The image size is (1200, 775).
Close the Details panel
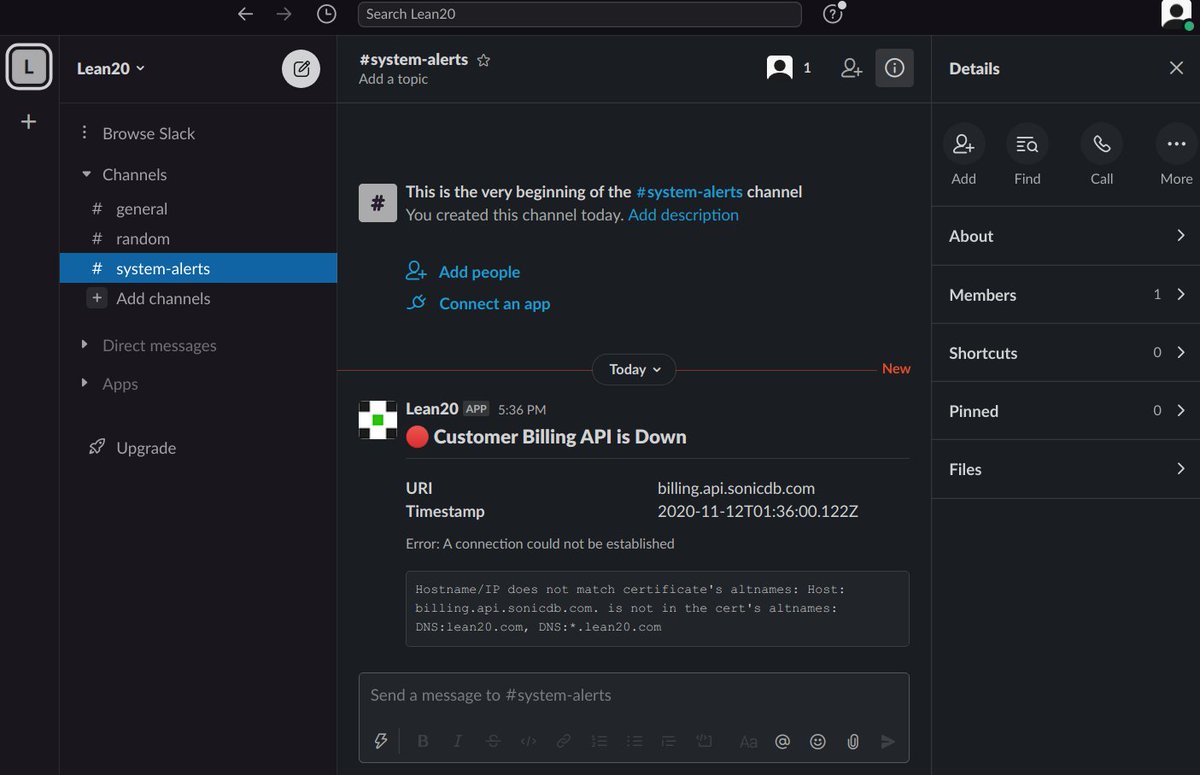click(x=1176, y=68)
